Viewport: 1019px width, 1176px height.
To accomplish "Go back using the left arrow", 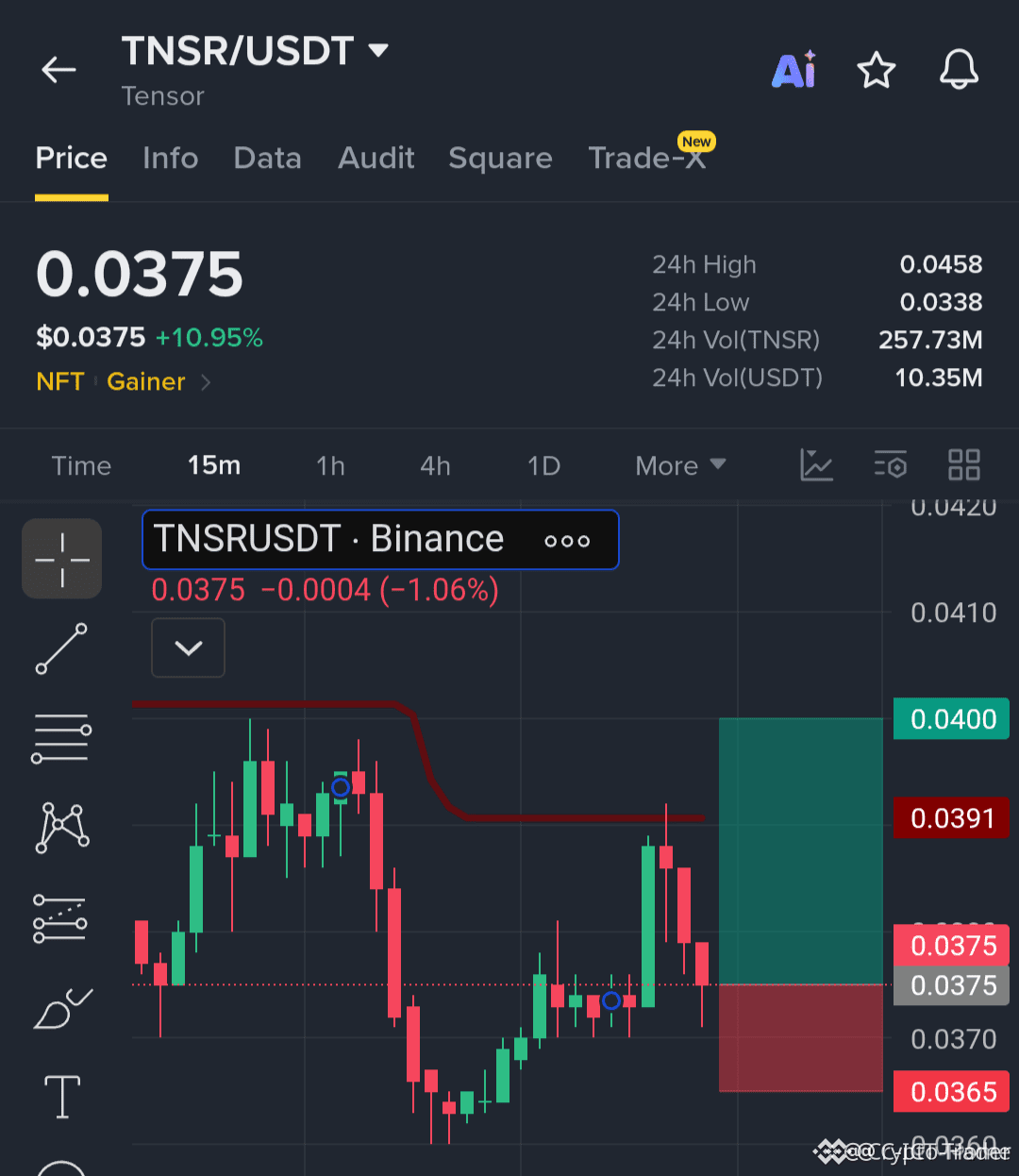I will [58, 70].
